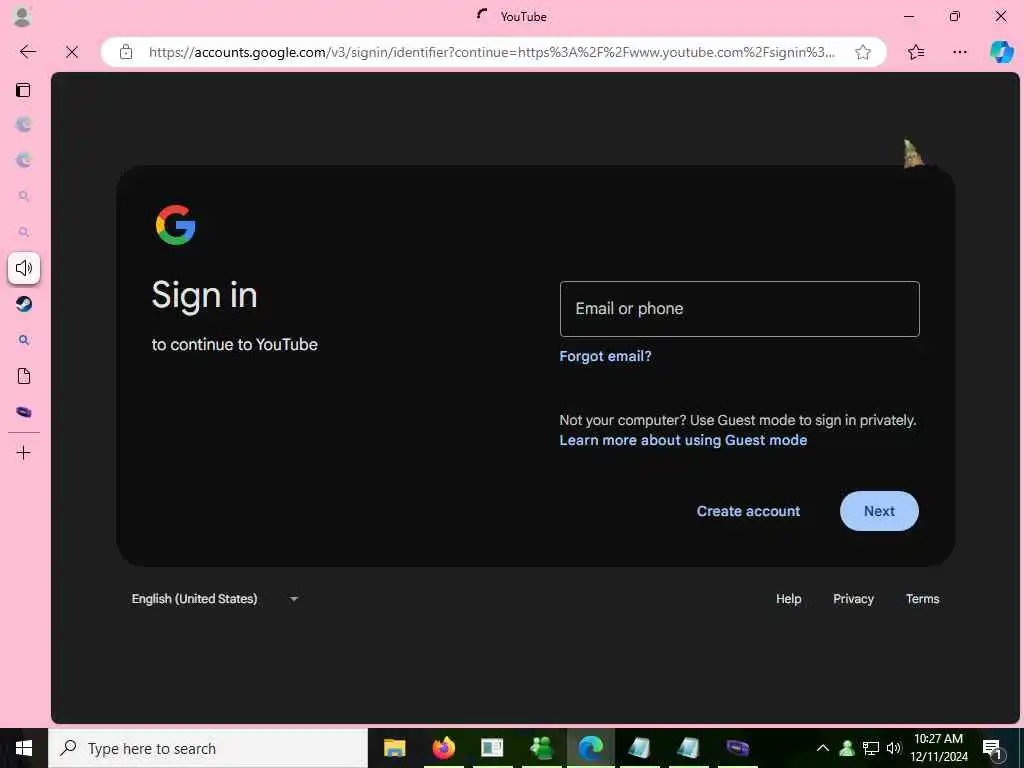Screen dimensions: 1024x768
Task: Select the Edge taskbar icon
Action: coord(590,748)
